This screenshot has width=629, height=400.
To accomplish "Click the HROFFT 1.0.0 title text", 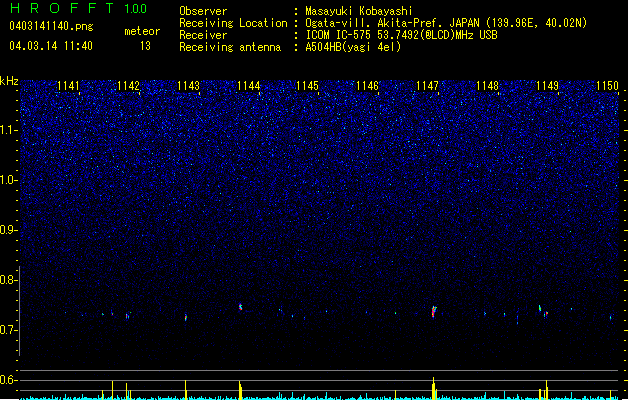I will [79, 8].
